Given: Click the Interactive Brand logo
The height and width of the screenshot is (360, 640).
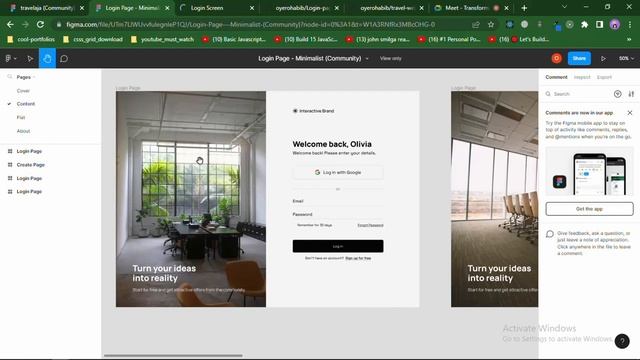Looking at the screenshot, I should (313, 111).
